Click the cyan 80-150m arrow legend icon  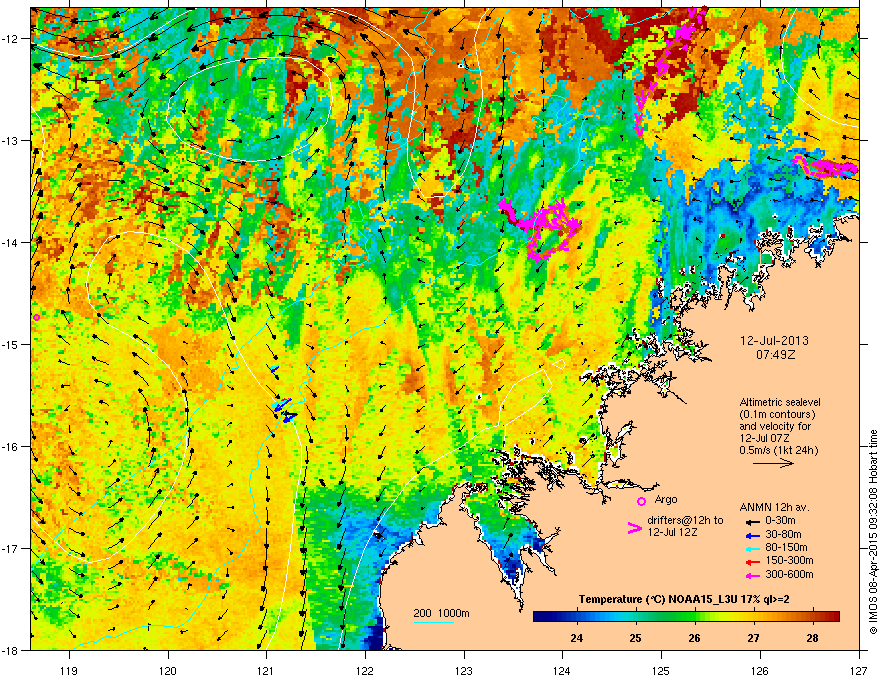coord(751,548)
